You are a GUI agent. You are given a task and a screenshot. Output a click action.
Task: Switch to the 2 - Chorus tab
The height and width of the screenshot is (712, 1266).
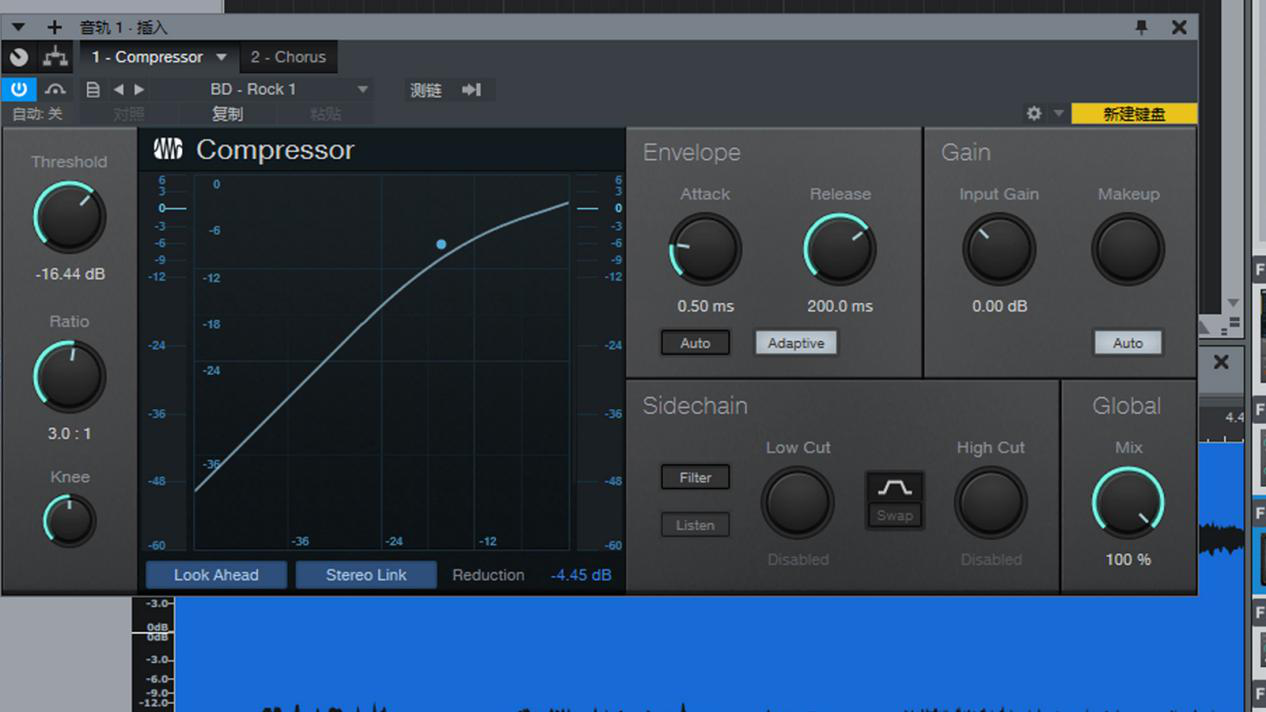tap(288, 57)
